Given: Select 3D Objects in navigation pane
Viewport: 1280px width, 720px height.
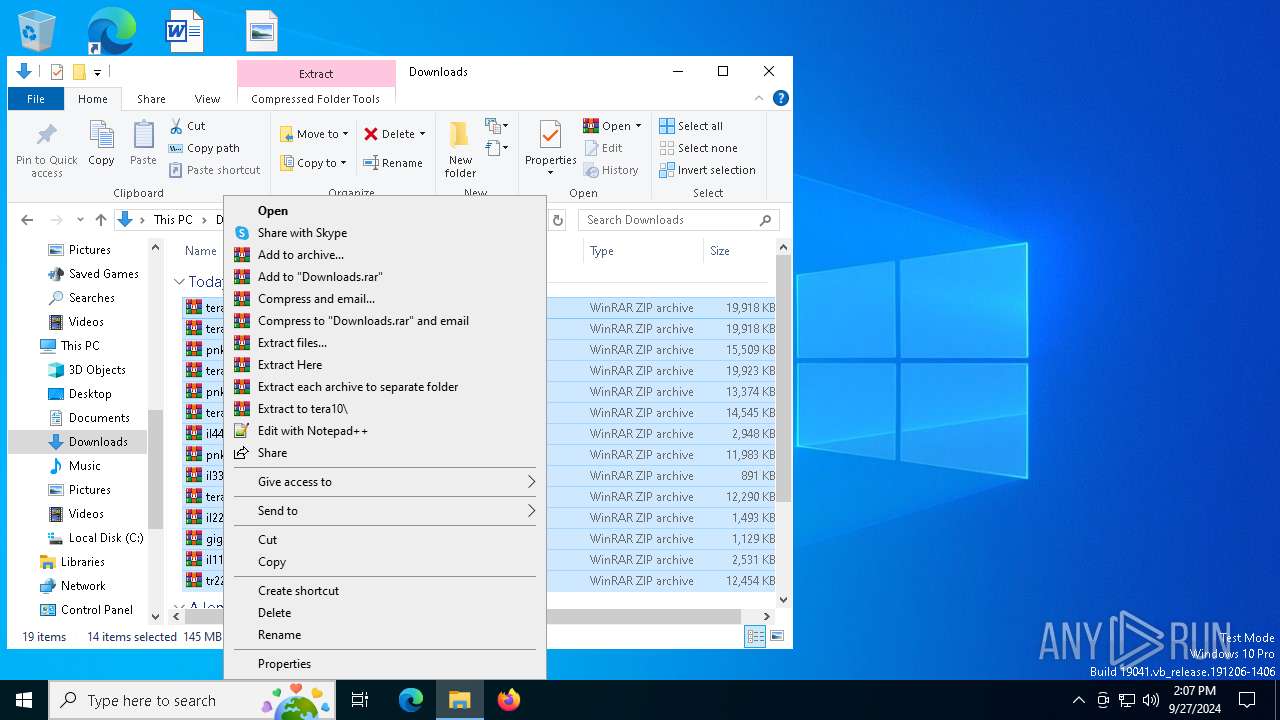Looking at the screenshot, I should pyautogui.click(x=96, y=370).
